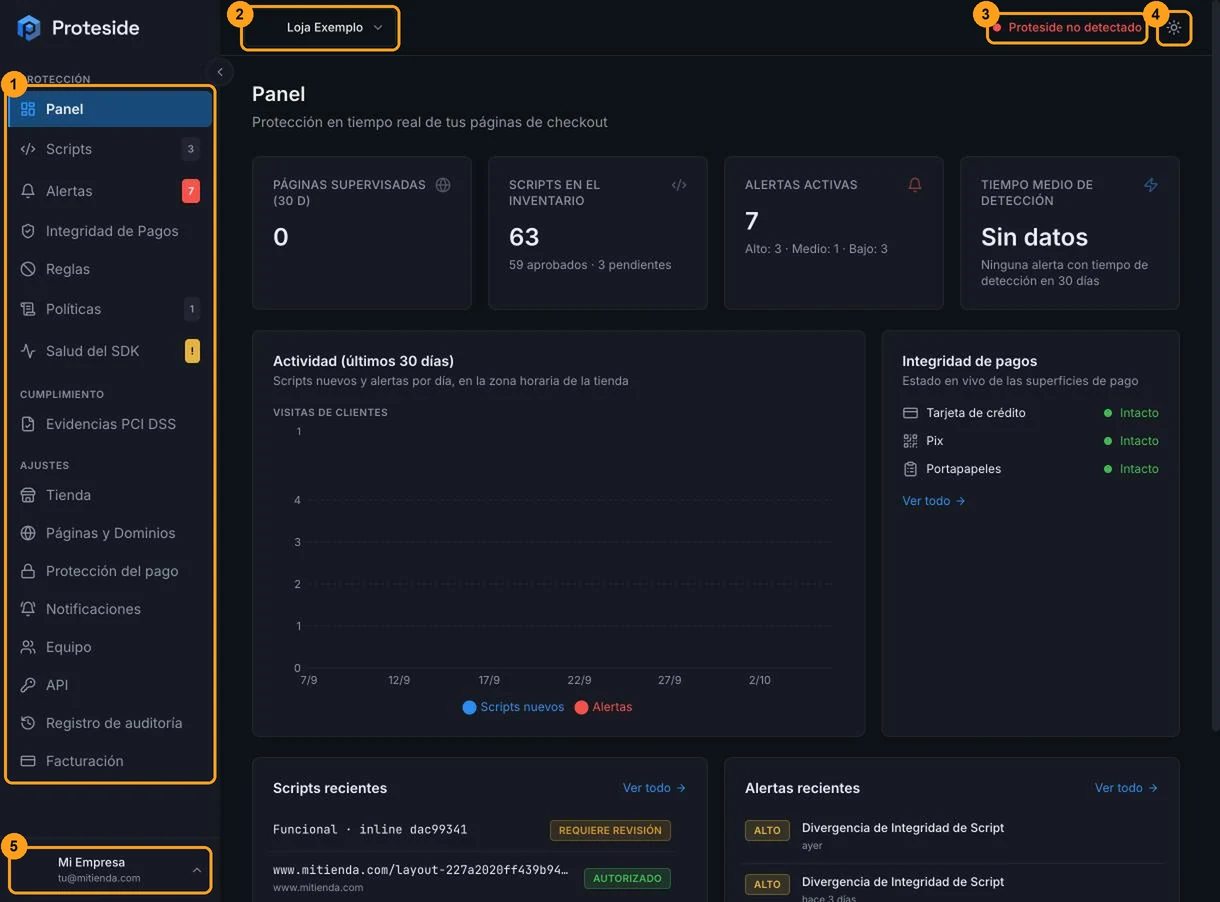1220x902 pixels.
Task: Click the Scripts code icon in sidebar
Action: (28, 149)
